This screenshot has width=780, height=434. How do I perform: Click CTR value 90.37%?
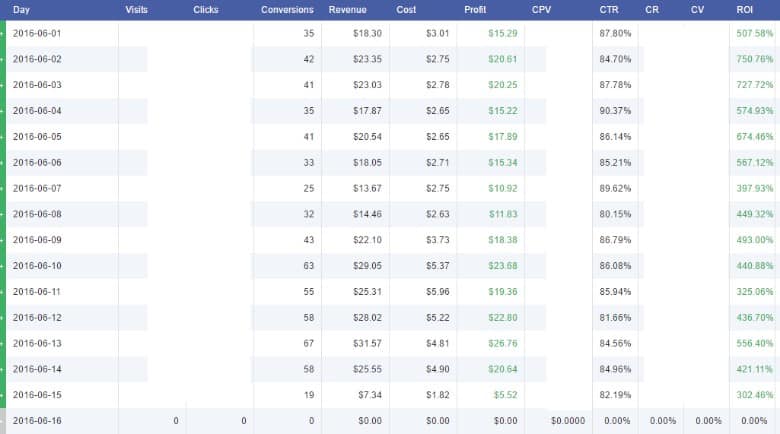pyautogui.click(x=615, y=110)
